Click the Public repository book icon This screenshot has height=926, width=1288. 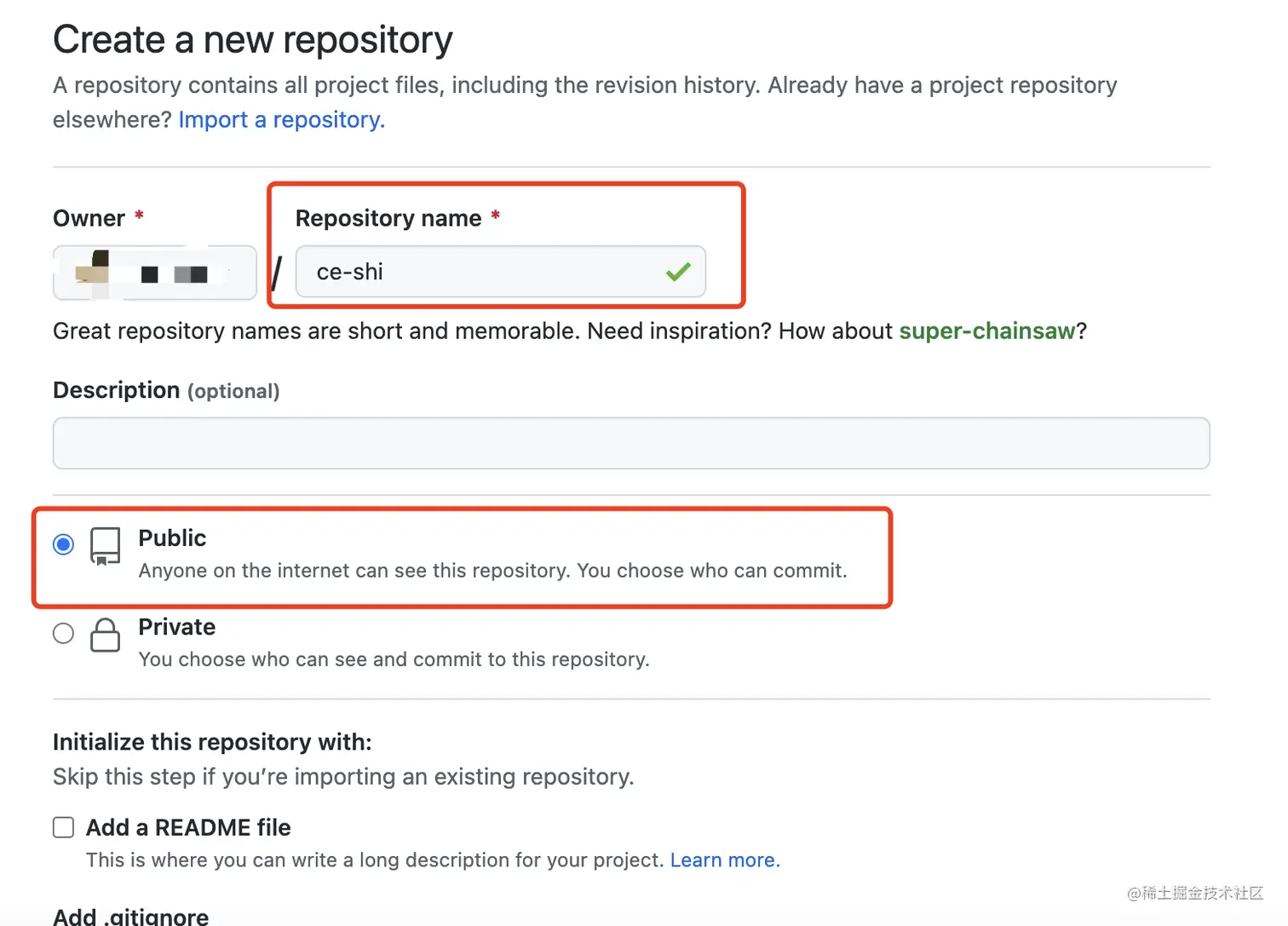pyautogui.click(x=106, y=546)
